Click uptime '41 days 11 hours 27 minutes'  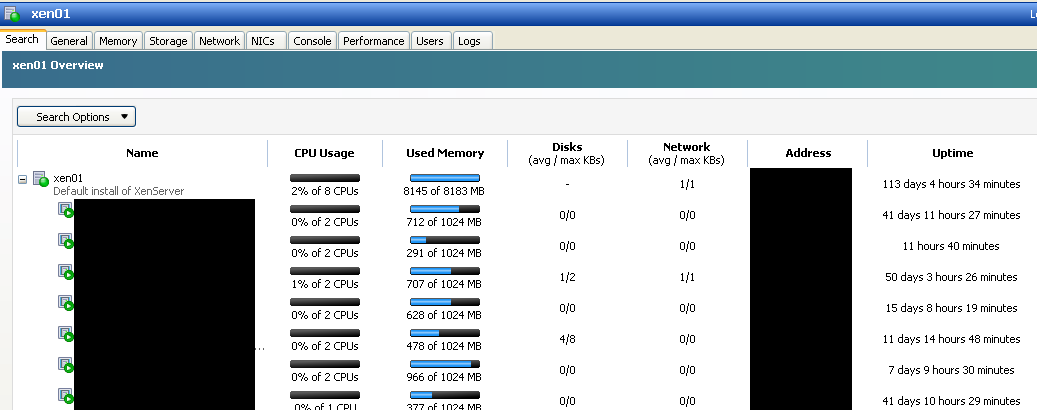tap(951, 215)
